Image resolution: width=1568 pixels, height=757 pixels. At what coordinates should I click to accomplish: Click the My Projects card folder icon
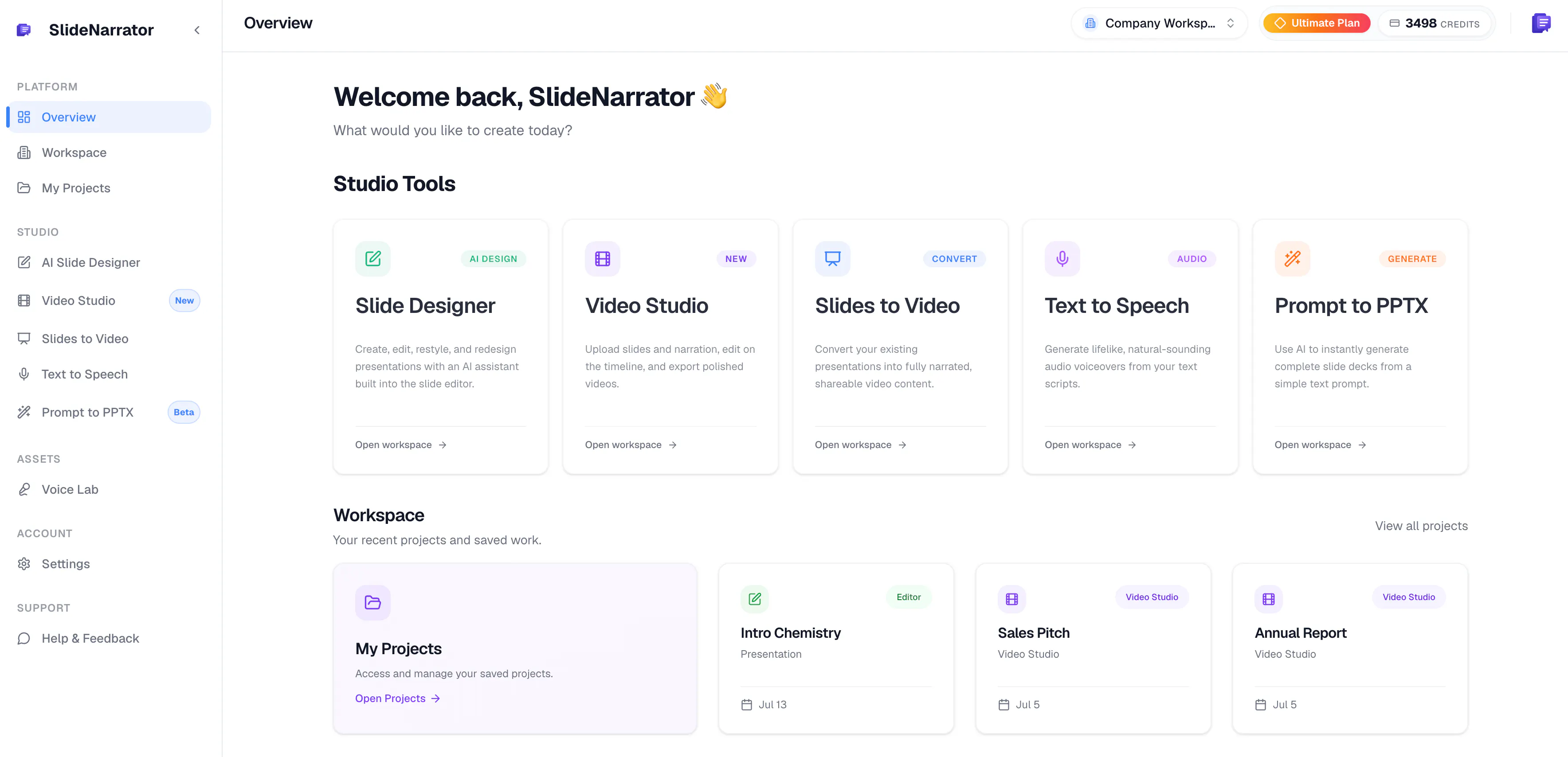[x=372, y=602]
